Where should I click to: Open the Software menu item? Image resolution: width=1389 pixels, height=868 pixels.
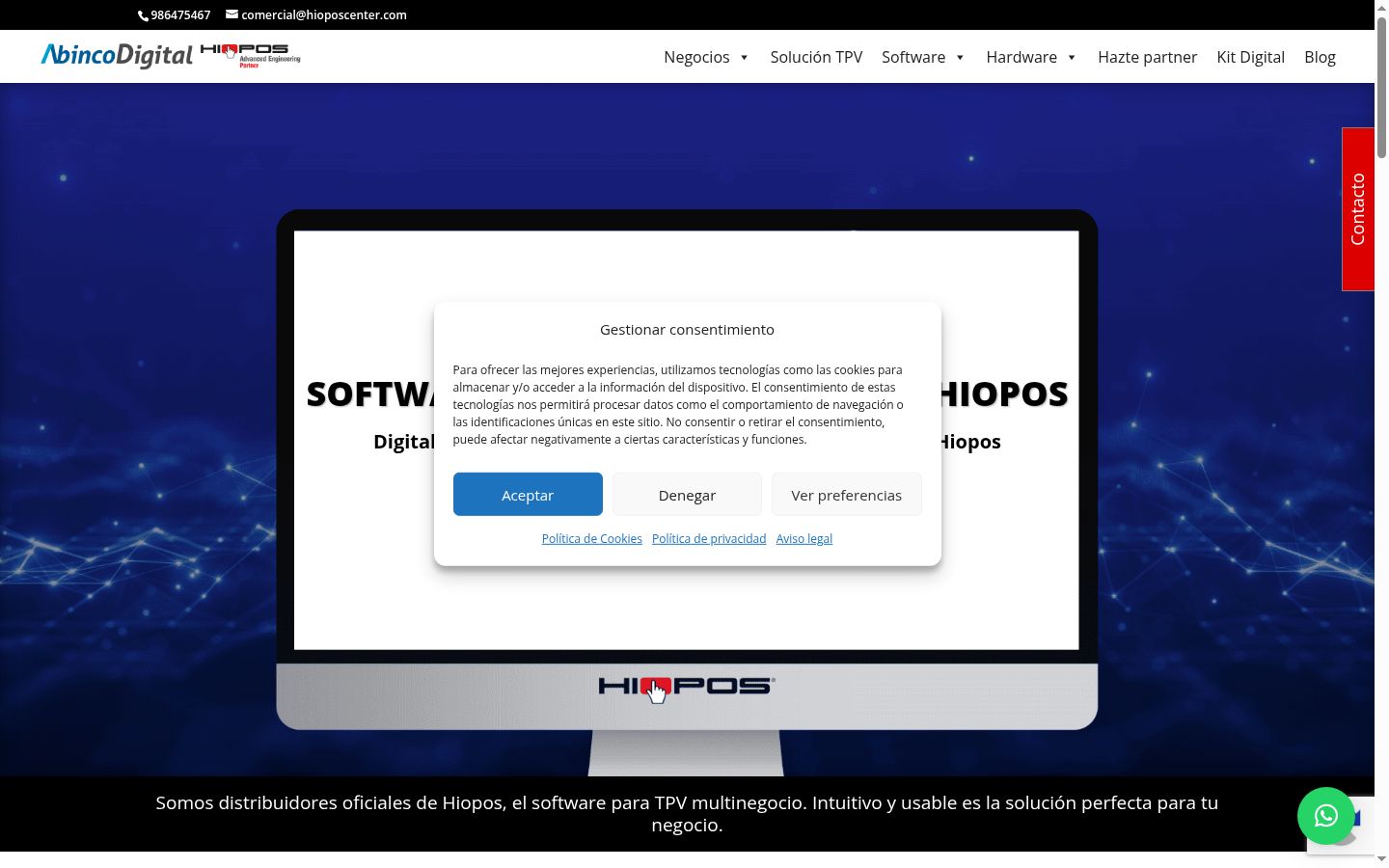[x=913, y=57]
